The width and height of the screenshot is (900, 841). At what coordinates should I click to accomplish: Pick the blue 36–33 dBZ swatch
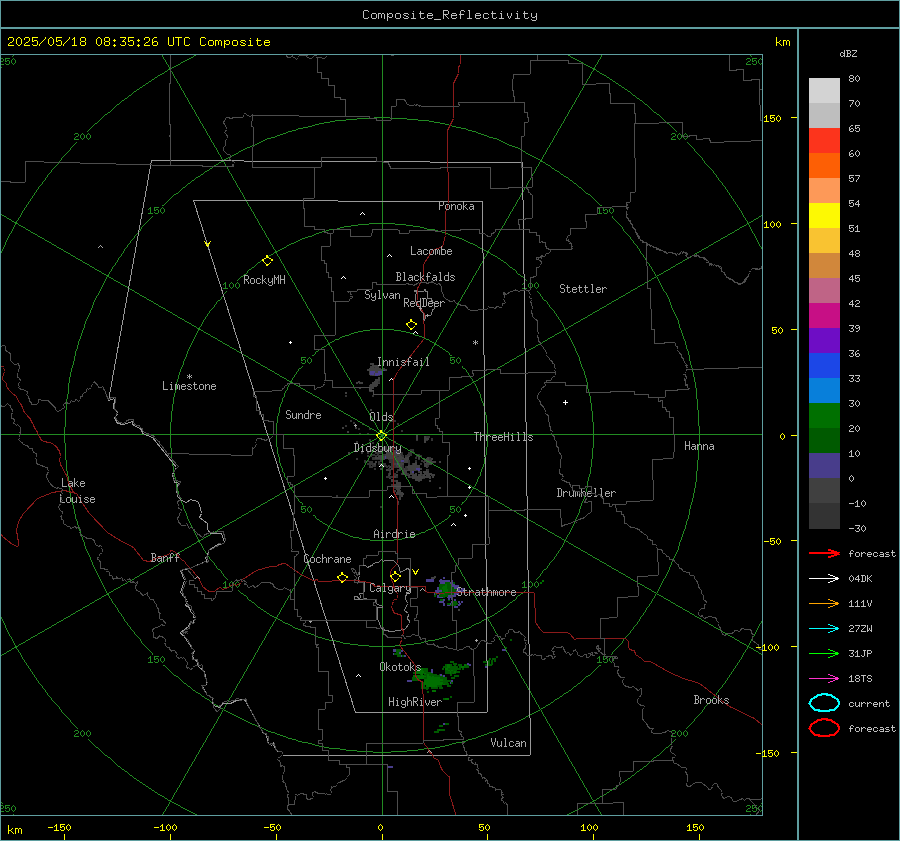tap(824, 366)
